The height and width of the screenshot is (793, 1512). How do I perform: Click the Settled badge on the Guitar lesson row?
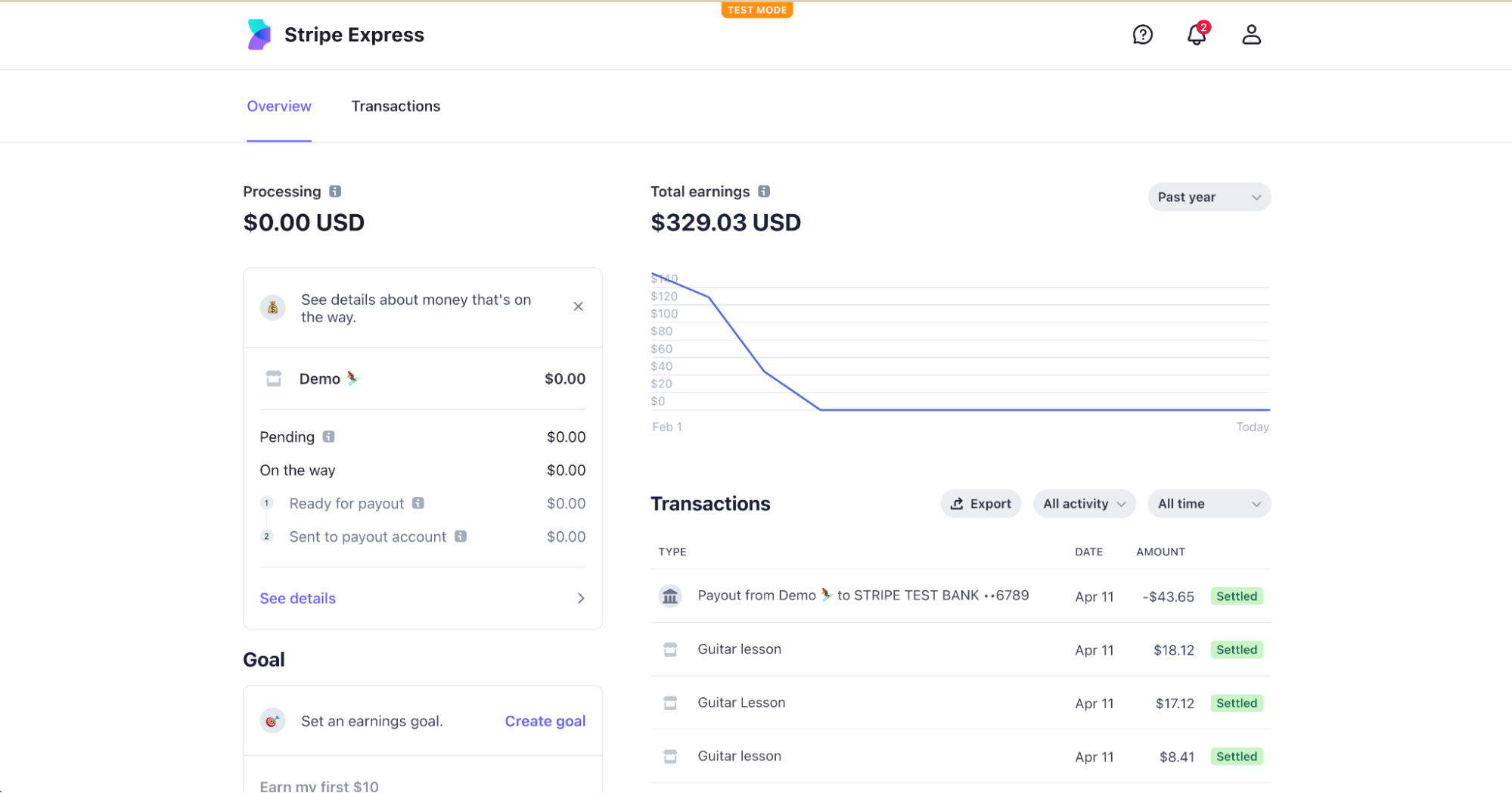pos(1237,649)
